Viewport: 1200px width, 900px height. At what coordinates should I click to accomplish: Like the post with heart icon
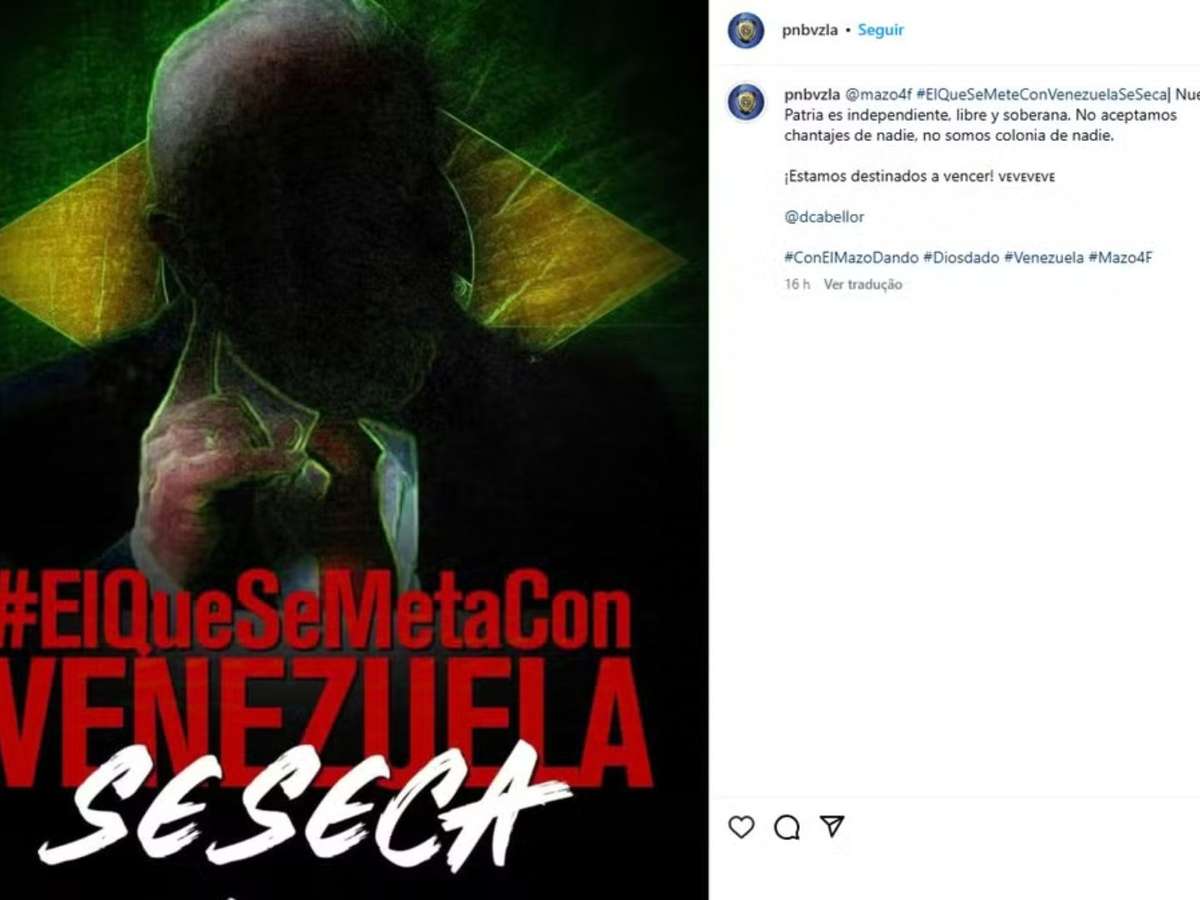point(741,827)
